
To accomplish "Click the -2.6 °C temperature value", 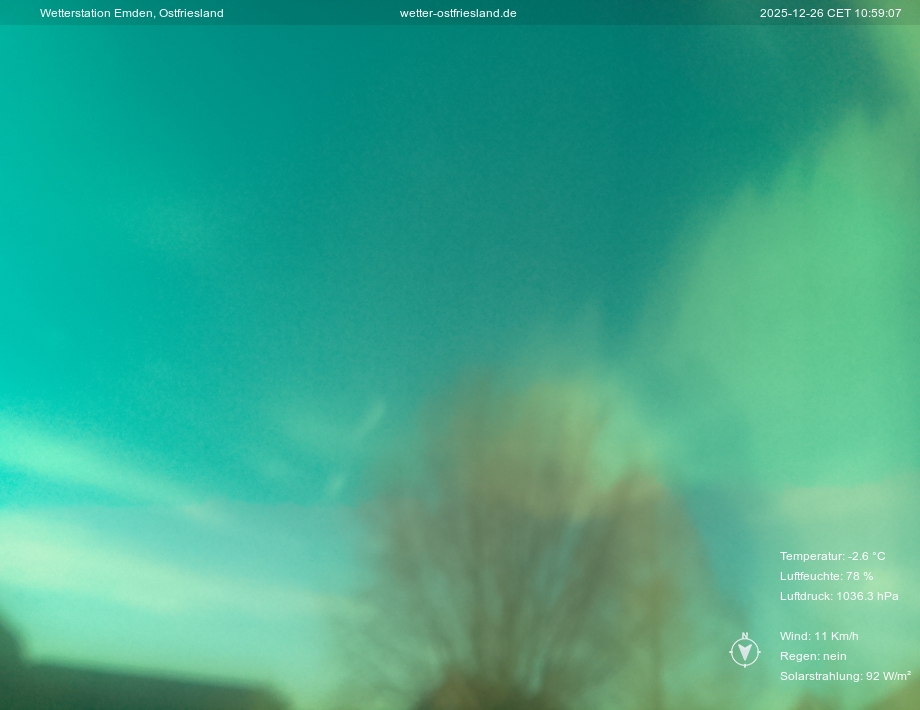I will click(x=867, y=556).
